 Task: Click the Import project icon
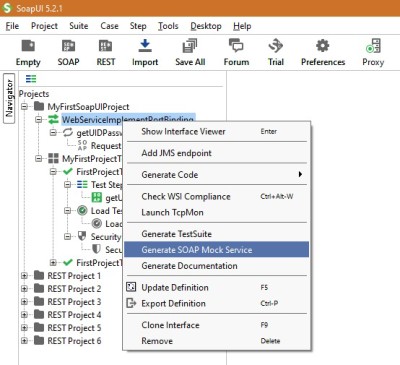click(x=145, y=46)
